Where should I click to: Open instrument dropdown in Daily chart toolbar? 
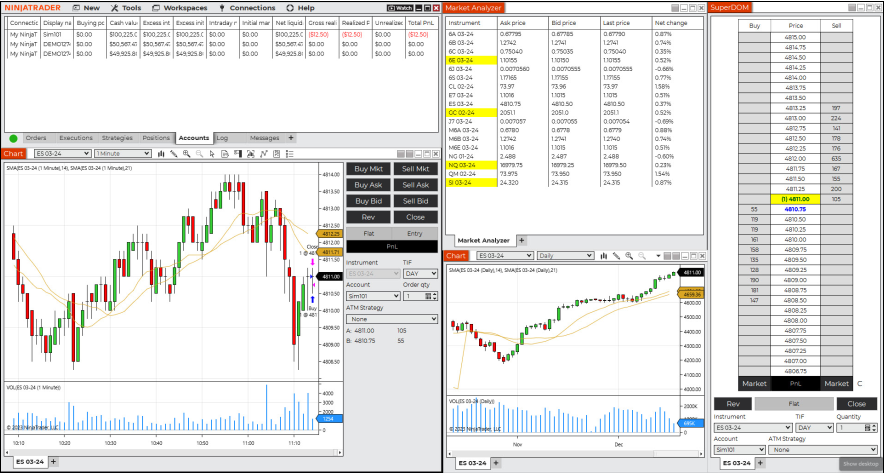click(x=505, y=255)
